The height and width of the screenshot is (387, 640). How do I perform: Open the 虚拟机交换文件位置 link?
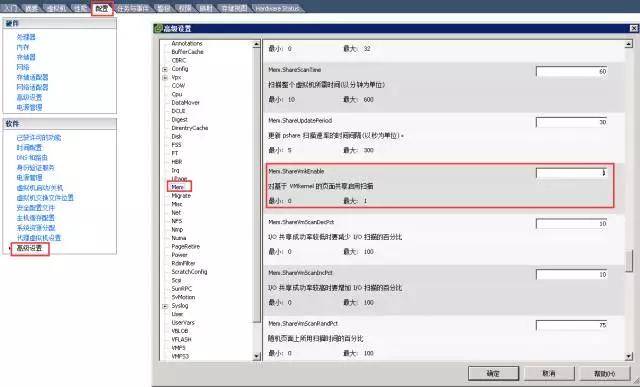45,198
